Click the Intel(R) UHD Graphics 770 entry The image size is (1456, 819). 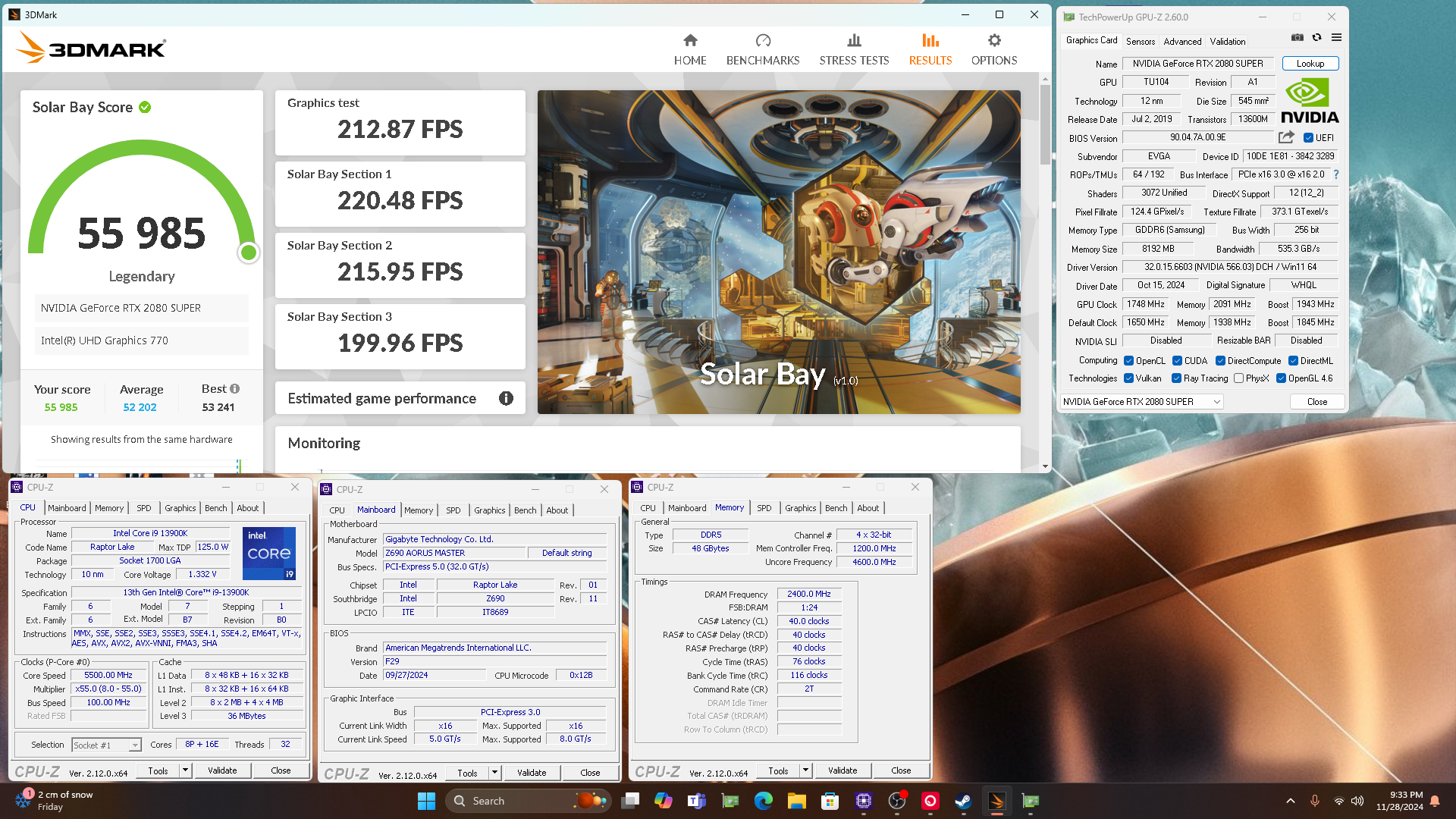(x=142, y=340)
